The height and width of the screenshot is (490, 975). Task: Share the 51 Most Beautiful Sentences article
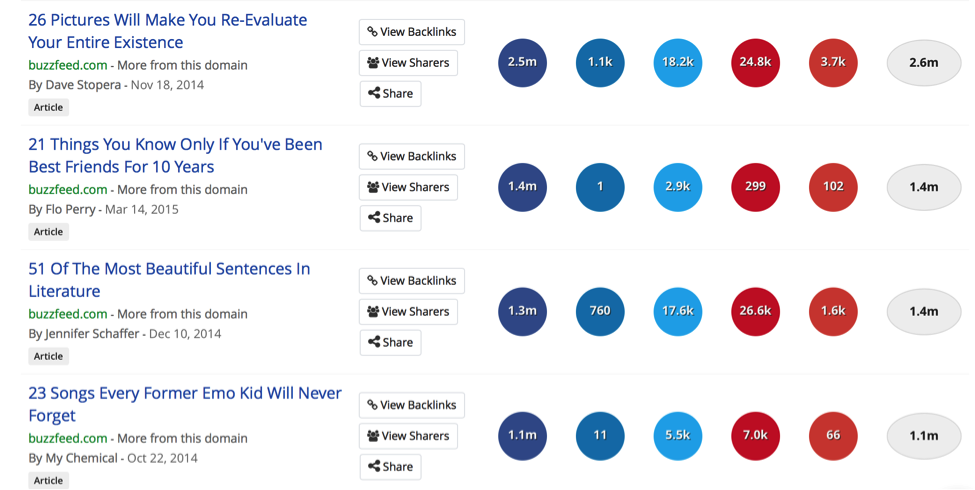pyautogui.click(x=390, y=342)
